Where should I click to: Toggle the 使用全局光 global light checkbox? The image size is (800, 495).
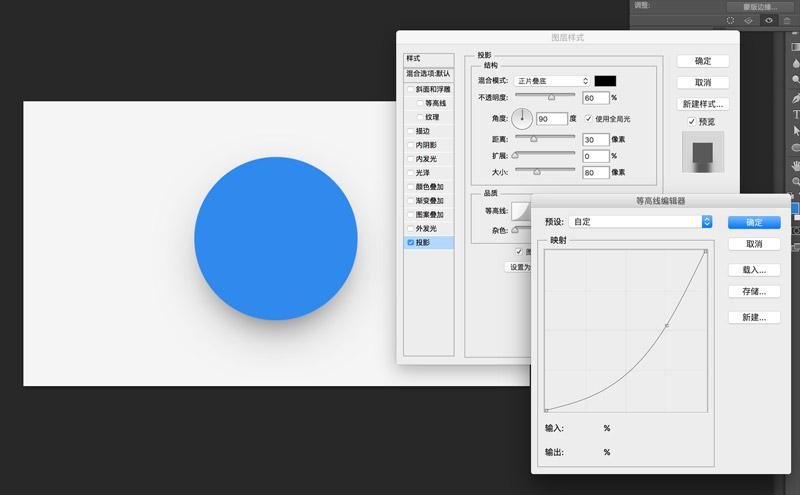pos(588,118)
